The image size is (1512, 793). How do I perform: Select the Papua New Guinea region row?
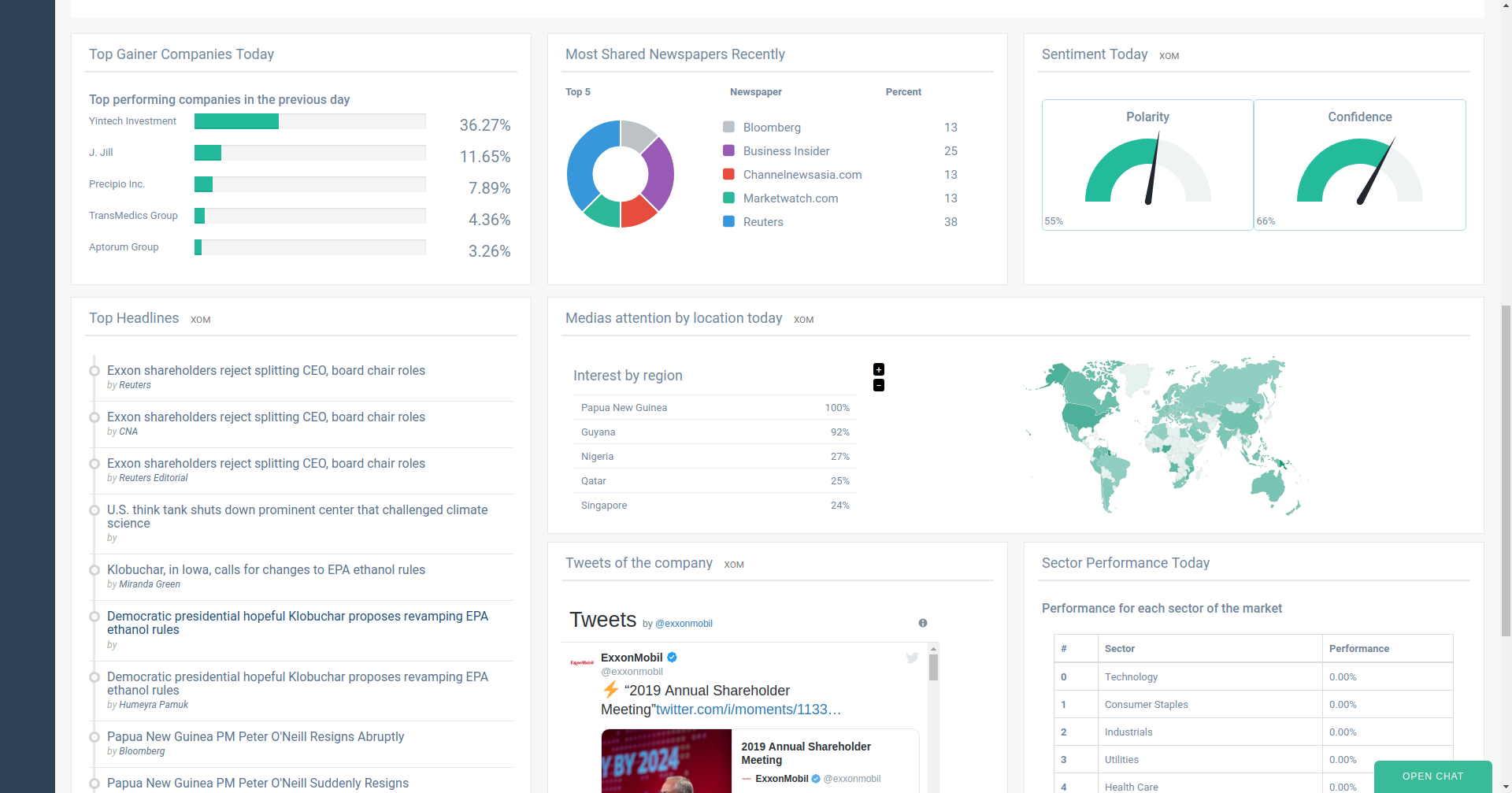[x=715, y=408]
